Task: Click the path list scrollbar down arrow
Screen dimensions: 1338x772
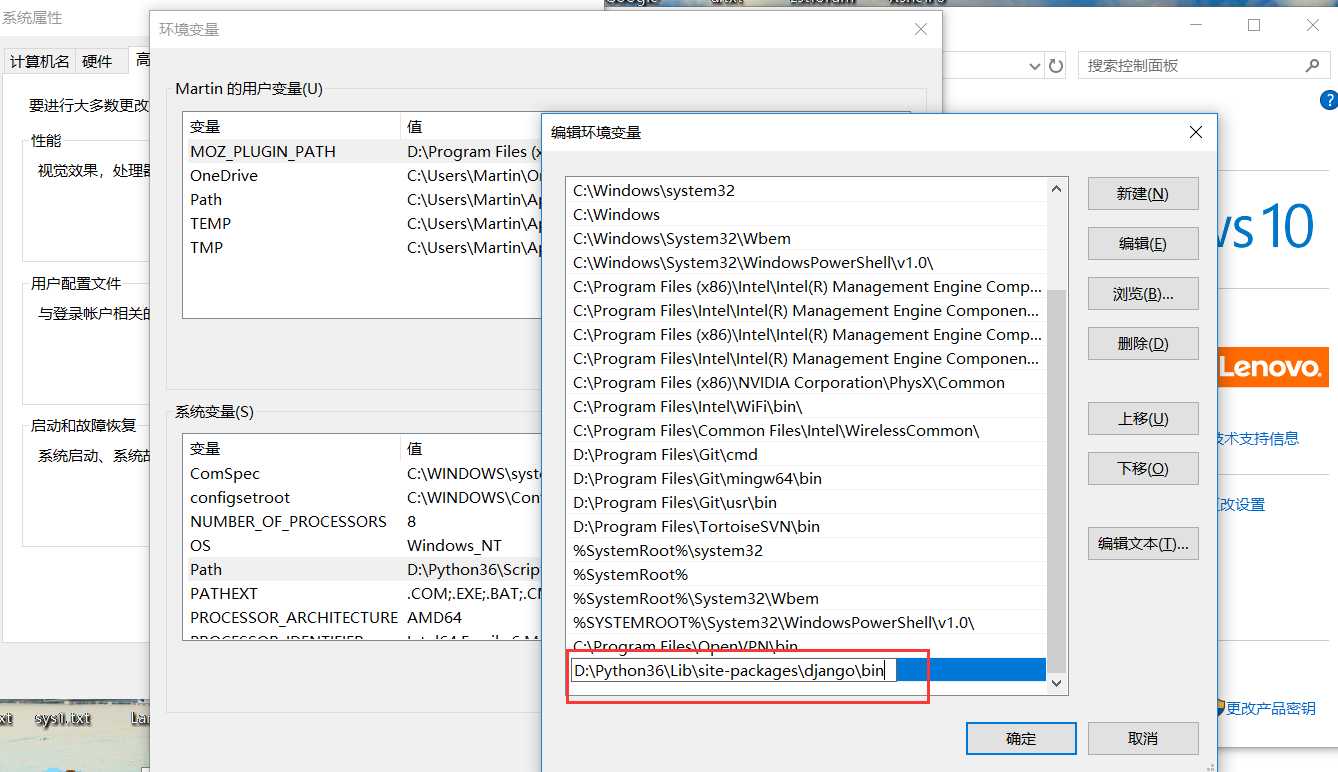Action: [x=1056, y=684]
